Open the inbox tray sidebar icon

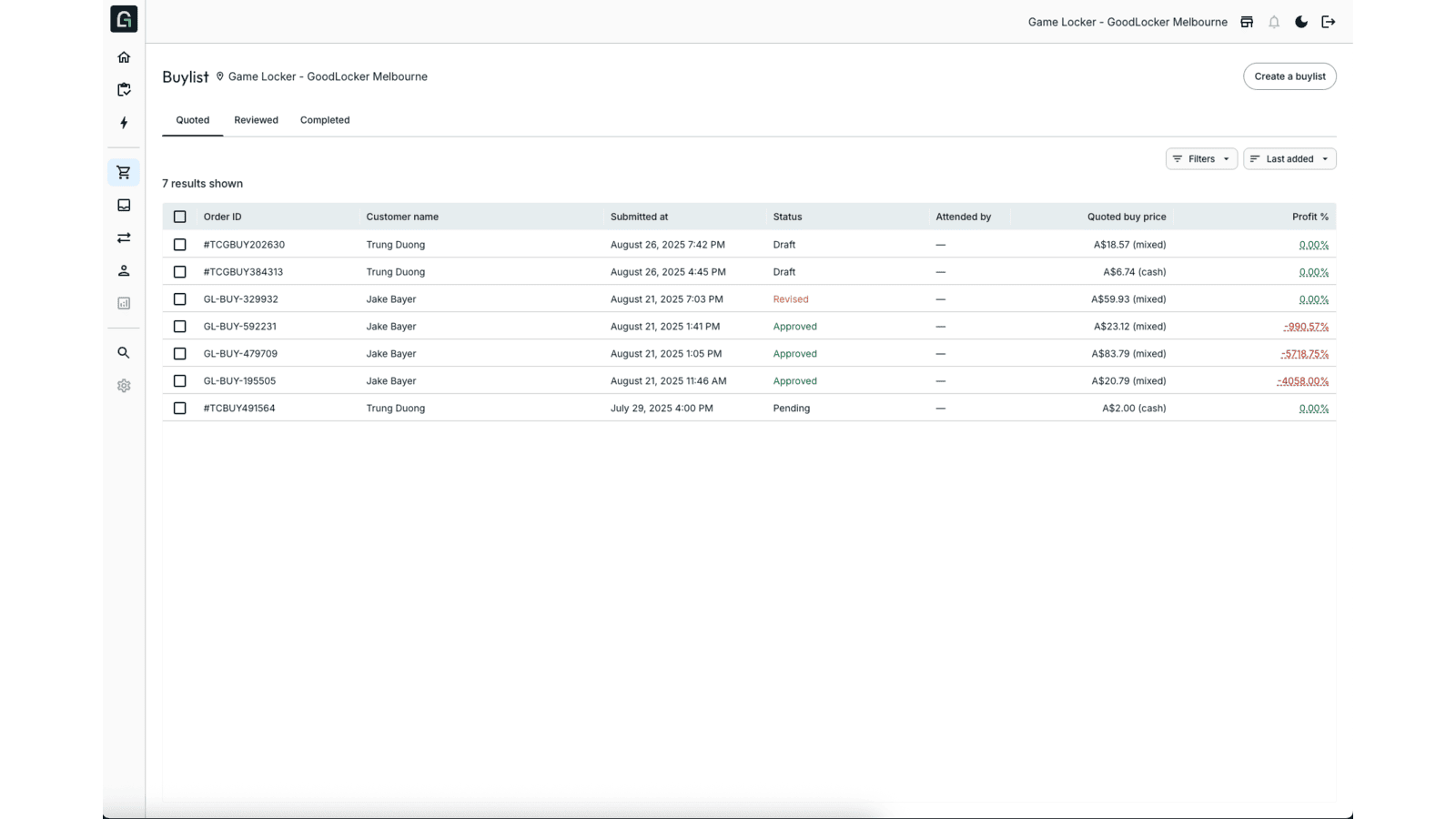click(124, 205)
